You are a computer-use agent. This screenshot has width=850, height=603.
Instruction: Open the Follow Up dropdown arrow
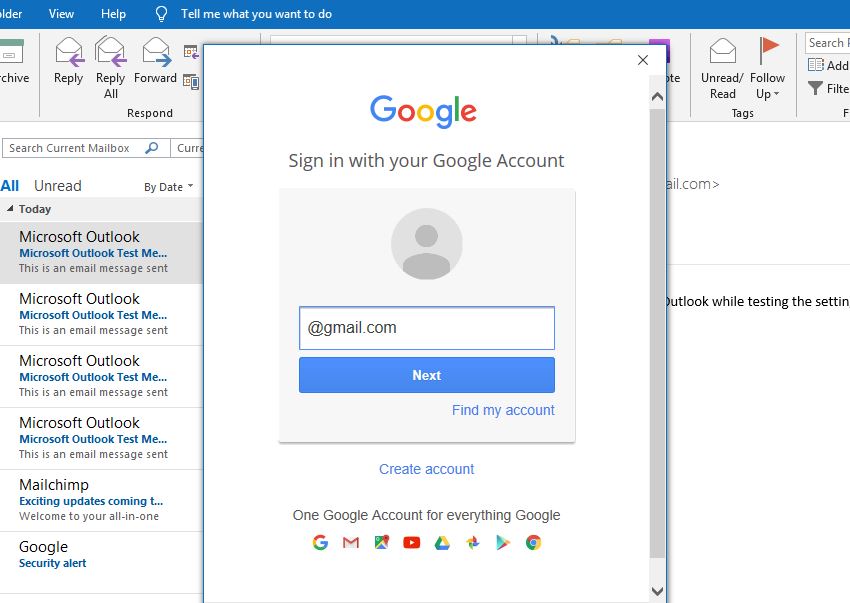coord(777,94)
